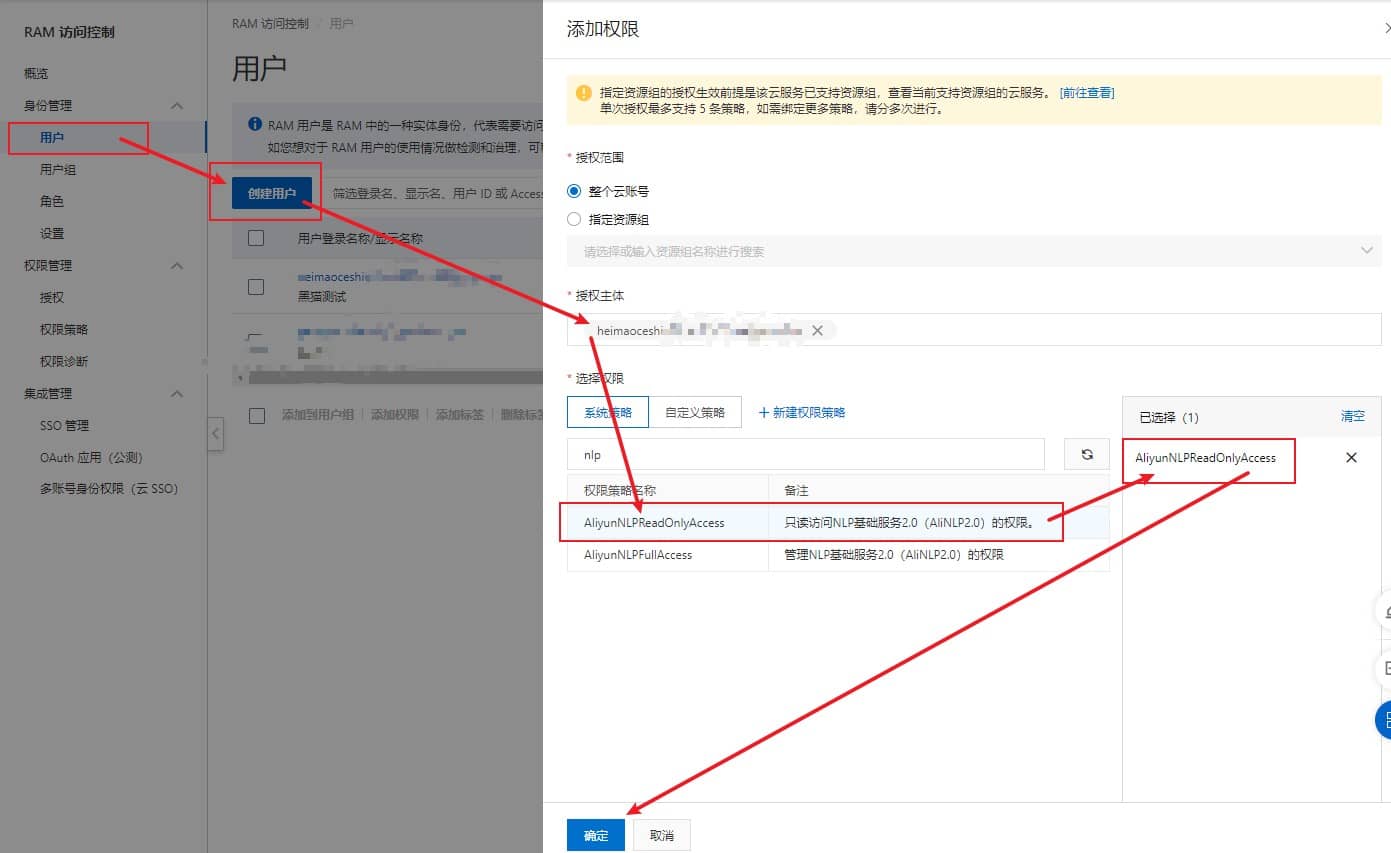
Task: Tick the checkbox for the 黑猫测试 user
Action: coord(256,287)
